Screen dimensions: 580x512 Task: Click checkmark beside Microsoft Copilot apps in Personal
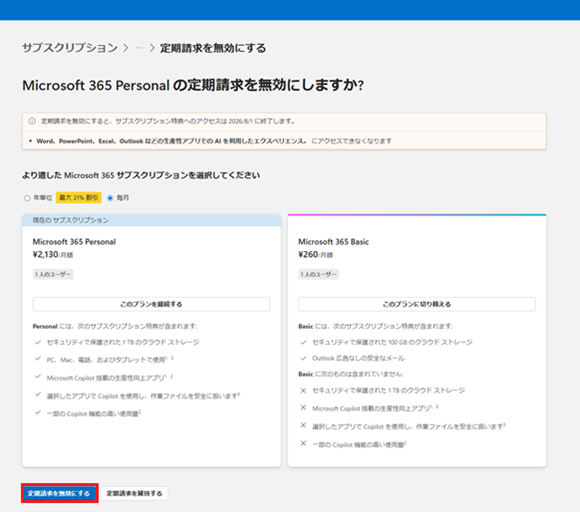(x=38, y=376)
